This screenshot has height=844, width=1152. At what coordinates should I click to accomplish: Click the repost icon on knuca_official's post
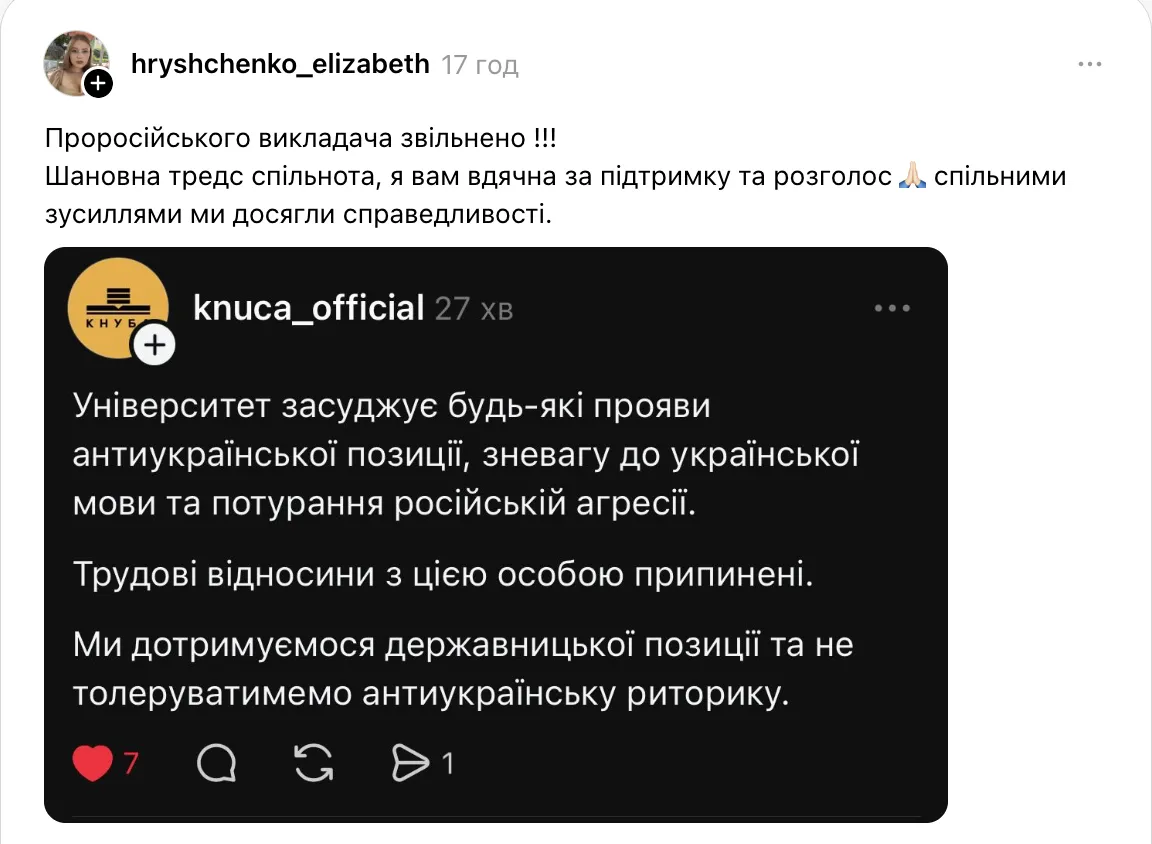pos(315,761)
